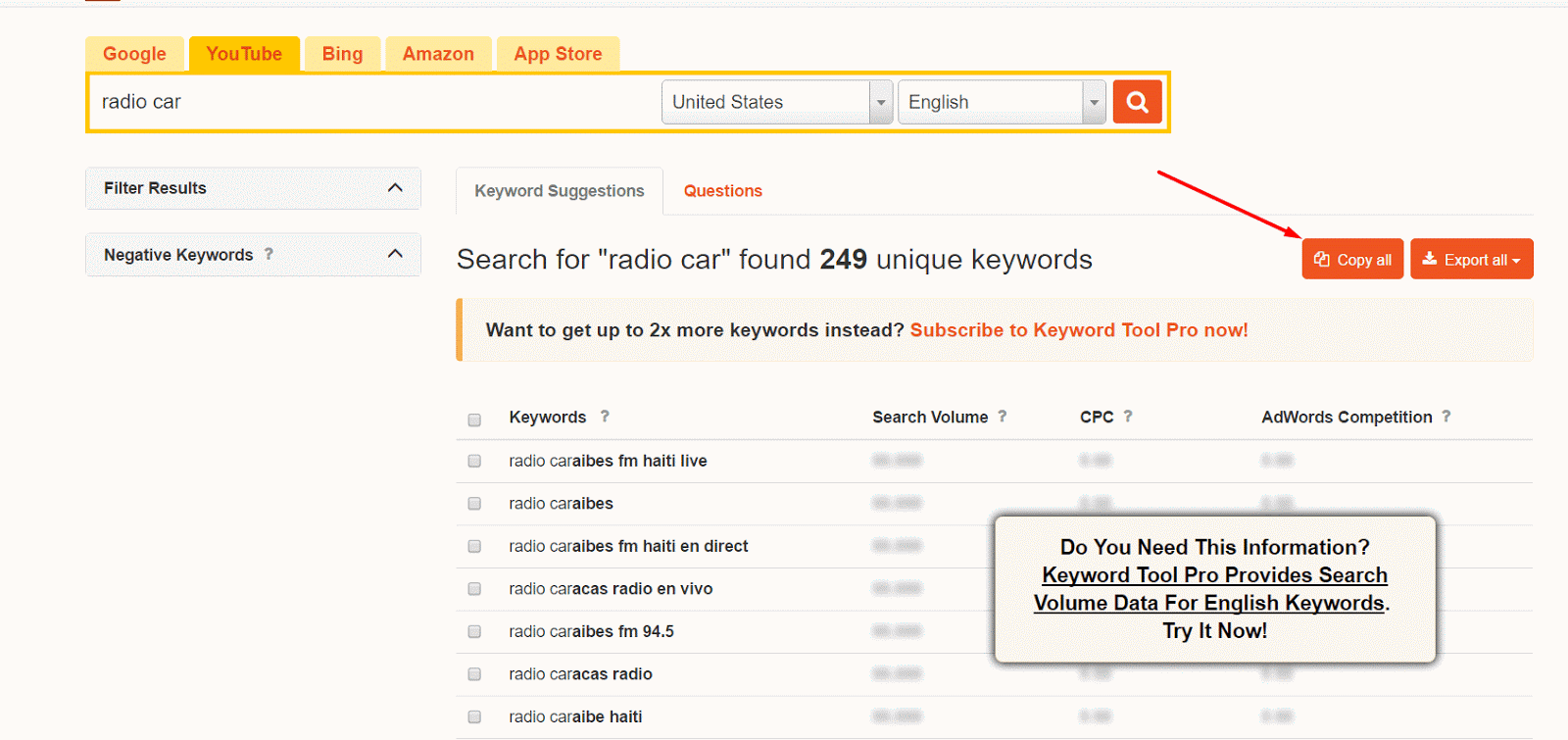Viewport: 1568px width, 740px height.
Task: Check the radio caracas radio en vivo box
Action: click(474, 589)
